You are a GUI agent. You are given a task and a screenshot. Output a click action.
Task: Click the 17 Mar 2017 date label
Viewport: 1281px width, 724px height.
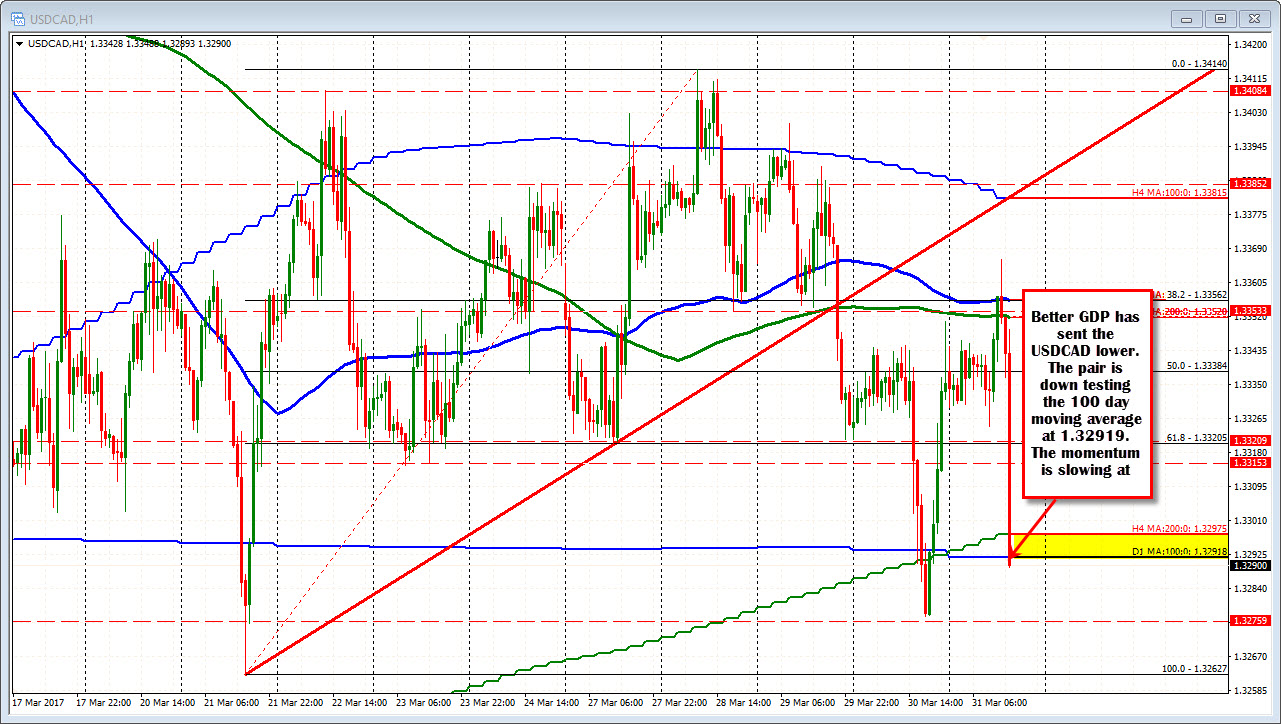[x=38, y=703]
